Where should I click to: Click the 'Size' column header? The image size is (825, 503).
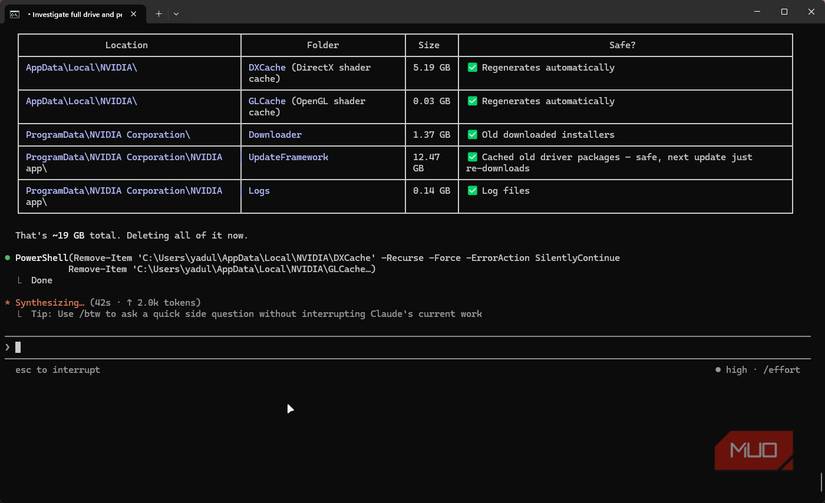(429, 45)
